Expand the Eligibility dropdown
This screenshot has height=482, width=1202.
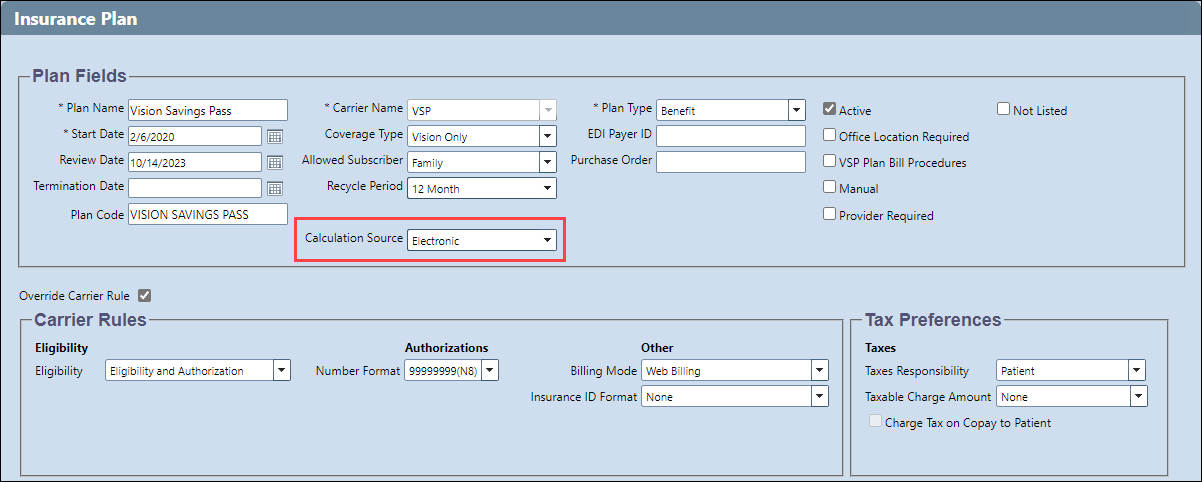(x=198, y=371)
